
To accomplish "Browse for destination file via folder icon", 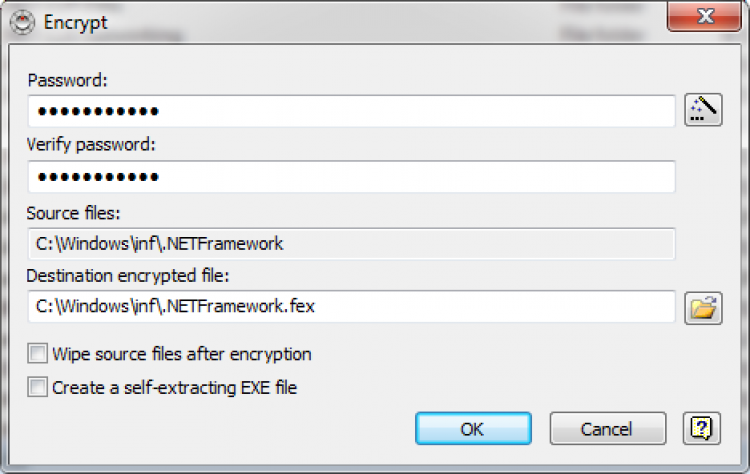I will point(703,307).
